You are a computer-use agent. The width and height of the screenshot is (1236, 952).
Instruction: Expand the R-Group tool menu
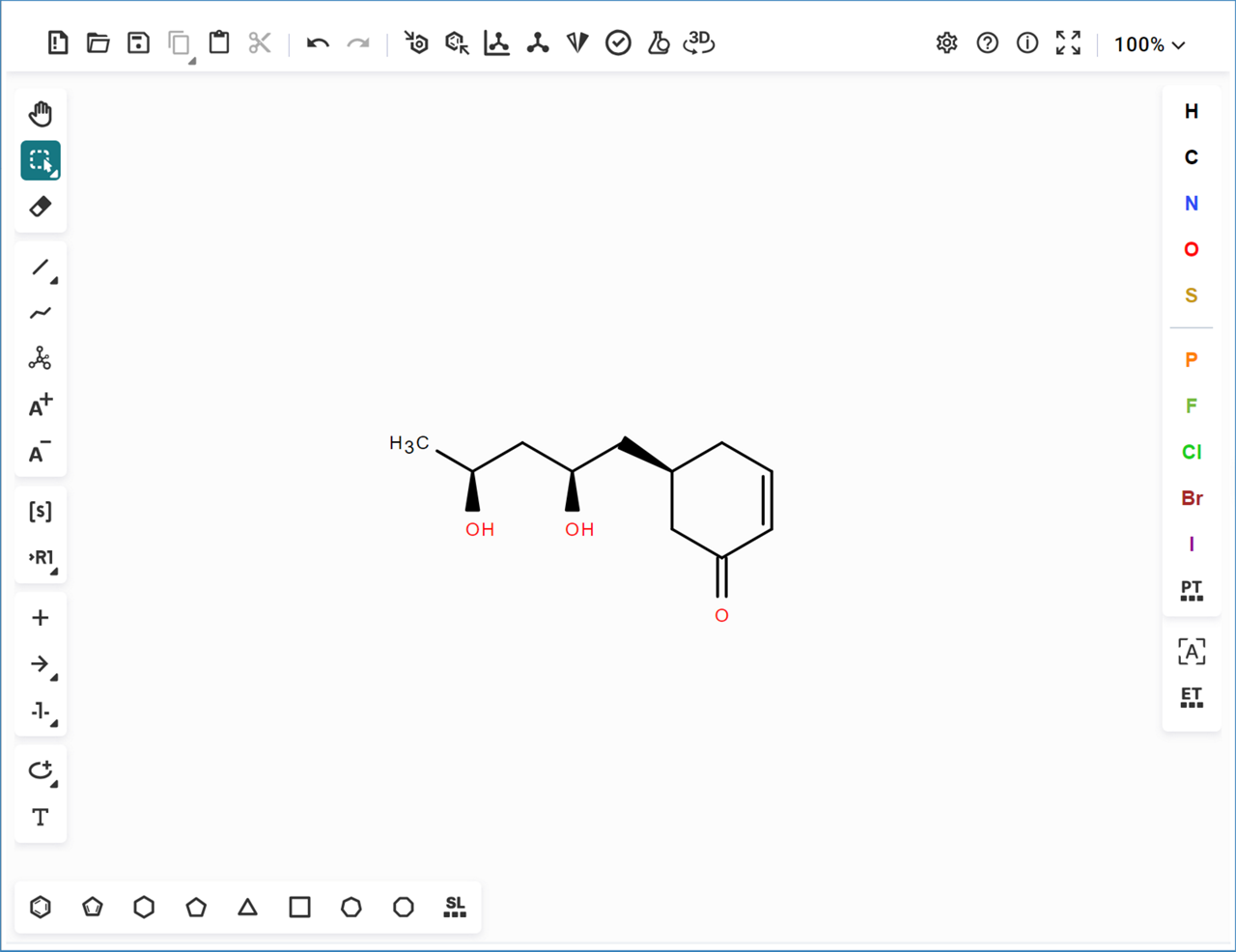click(x=41, y=558)
